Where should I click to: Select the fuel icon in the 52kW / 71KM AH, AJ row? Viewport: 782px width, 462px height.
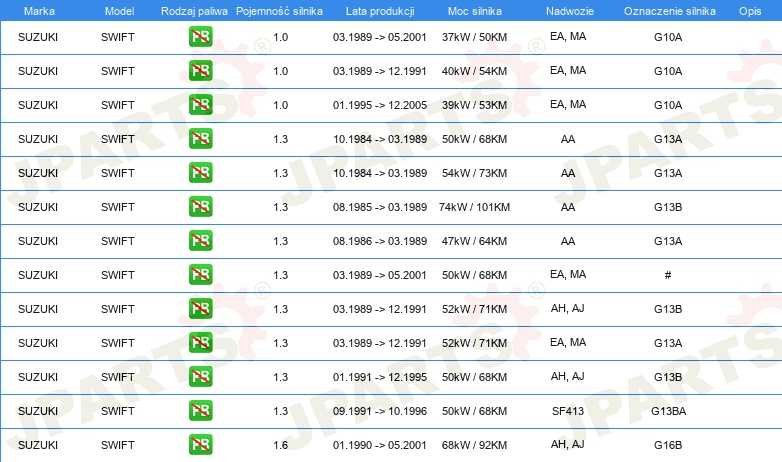[200, 308]
